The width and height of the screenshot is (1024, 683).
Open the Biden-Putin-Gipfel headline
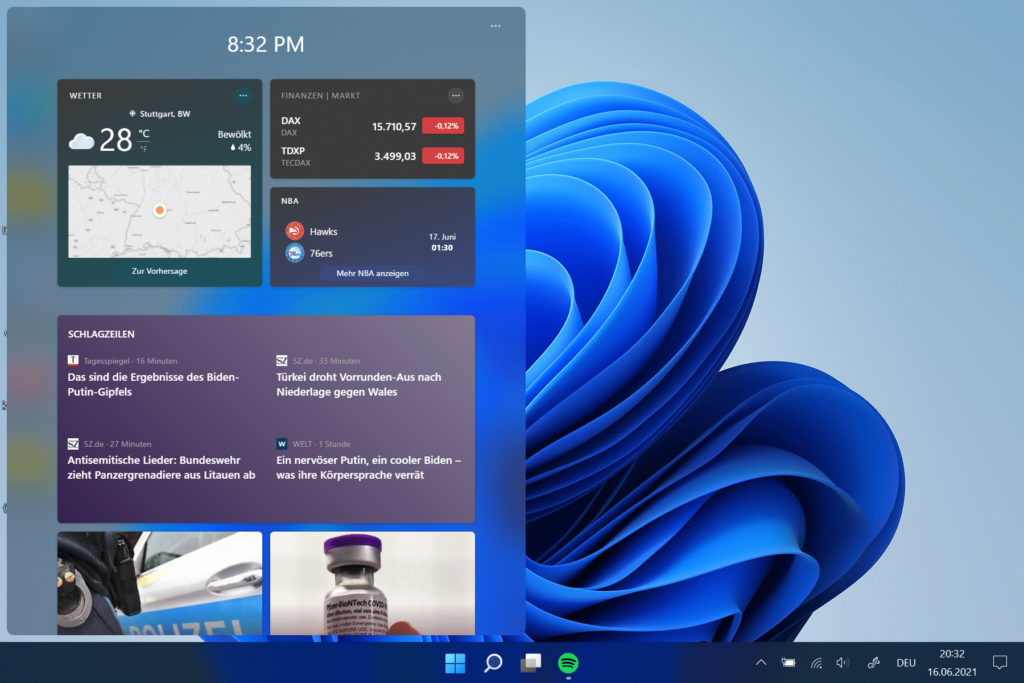point(155,384)
